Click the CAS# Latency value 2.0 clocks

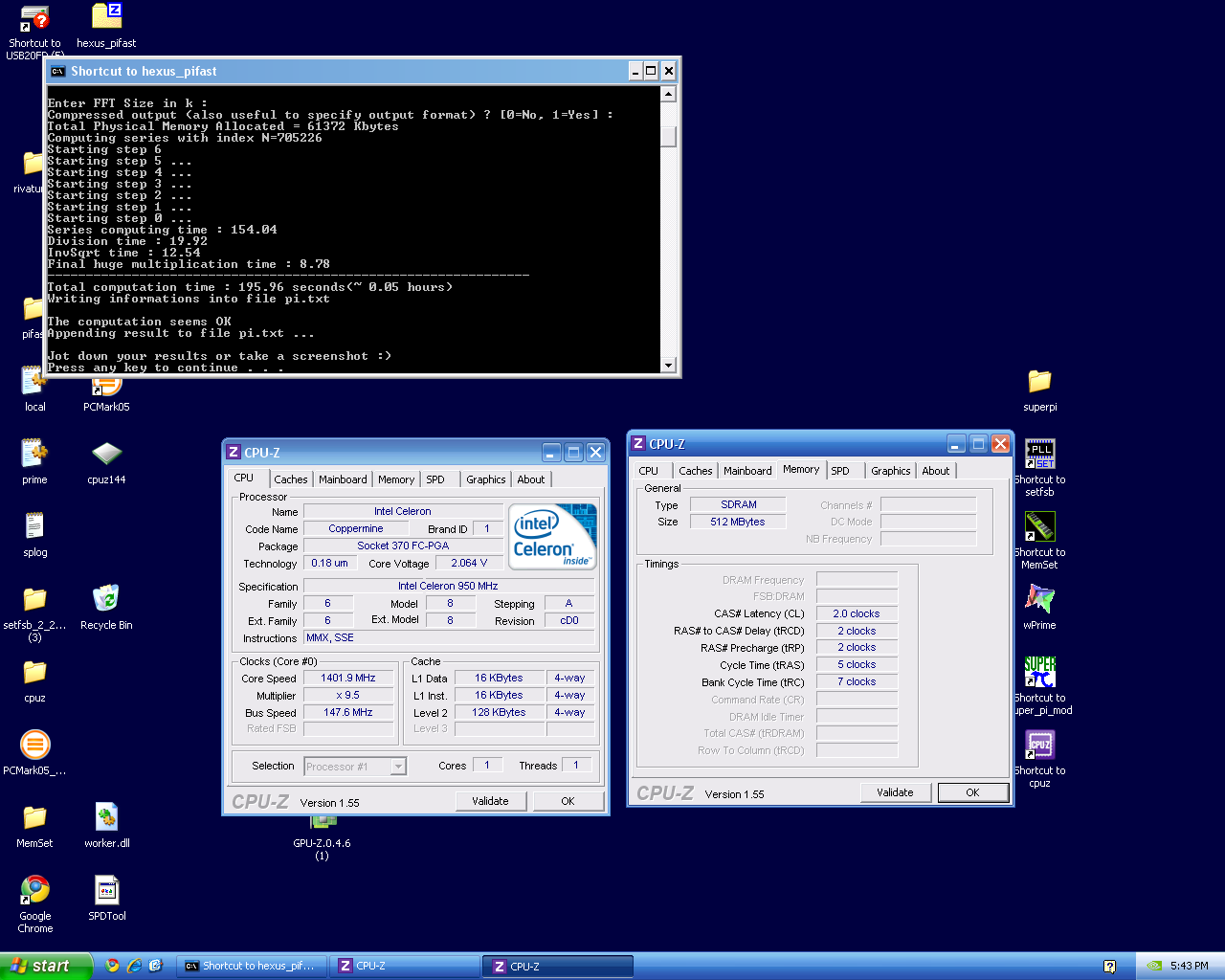[857, 613]
